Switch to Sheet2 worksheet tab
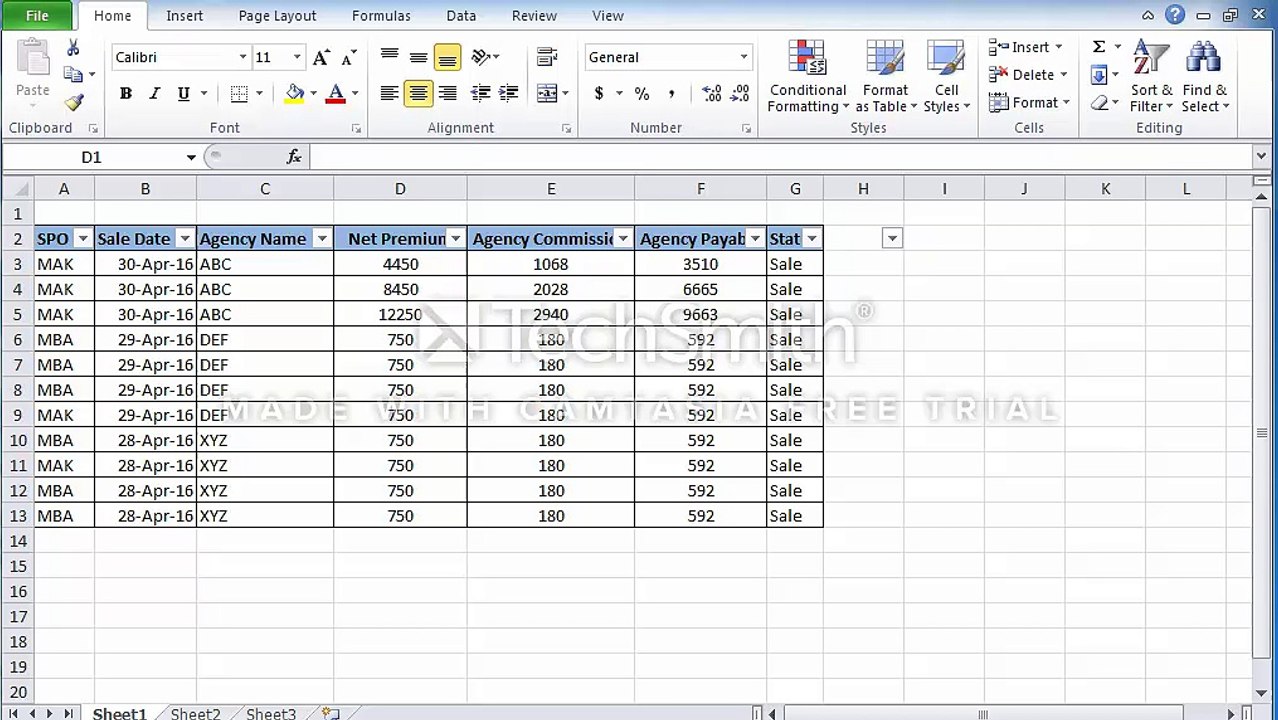The image size is (1278, 720). [x=195, y=713]
